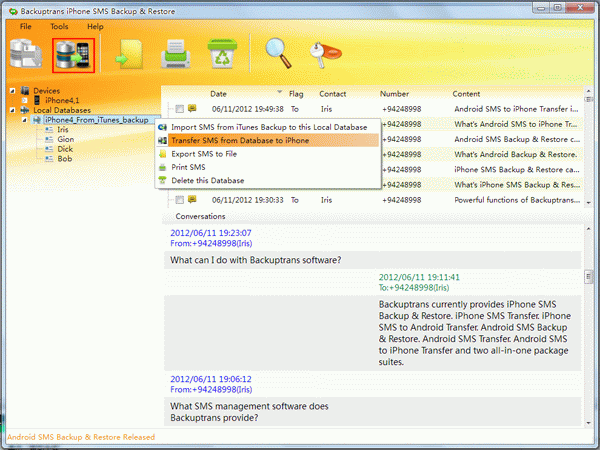Click the Date column header
Viewport: 600px width, 450px height.
pos(218,94)
